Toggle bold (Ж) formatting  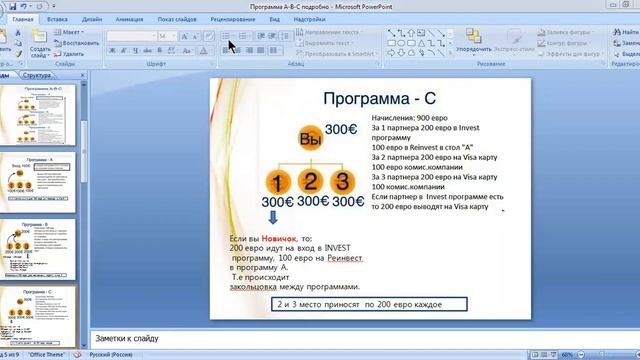[x=112, y=51]
